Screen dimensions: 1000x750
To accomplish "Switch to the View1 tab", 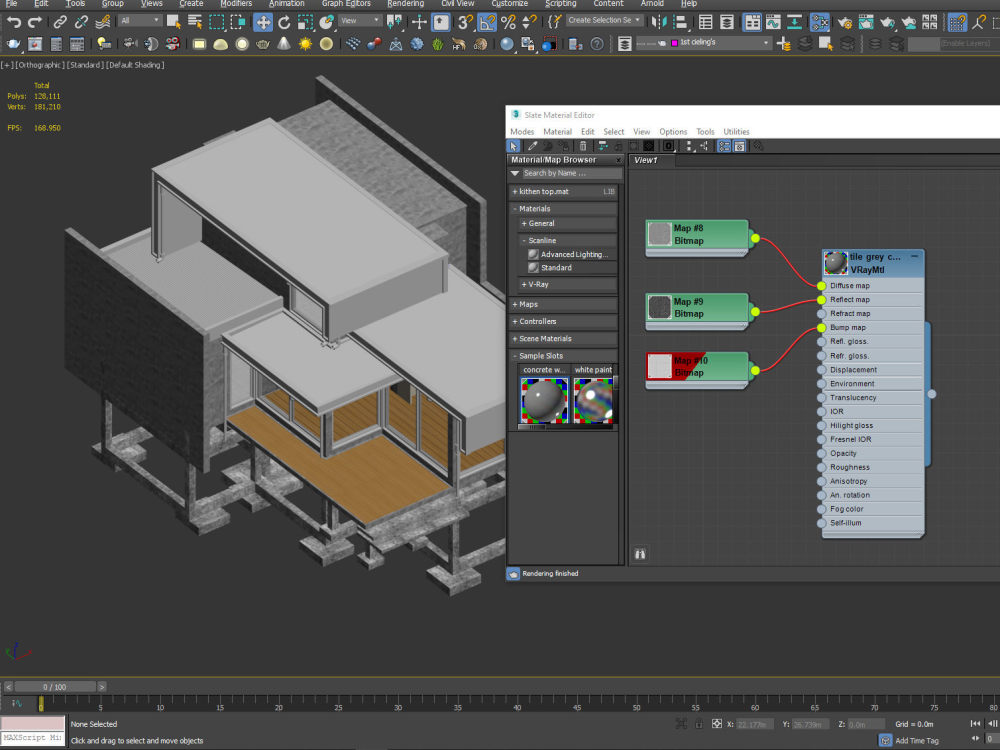I will [x=645, y=160].
